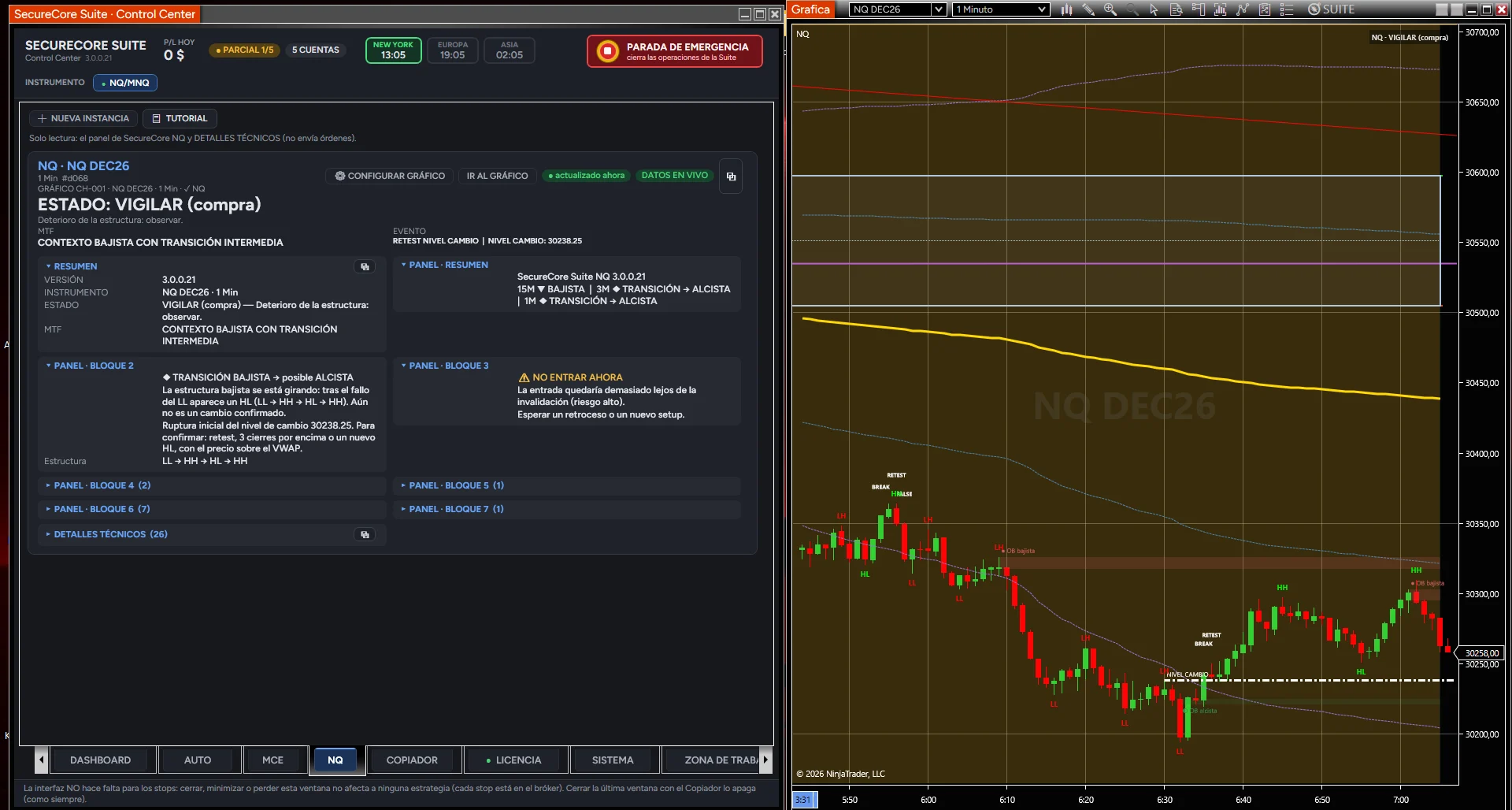Open the strategies icon in chart toolbar
This screenshot has width=1512, height=810.
[1243, 9]
